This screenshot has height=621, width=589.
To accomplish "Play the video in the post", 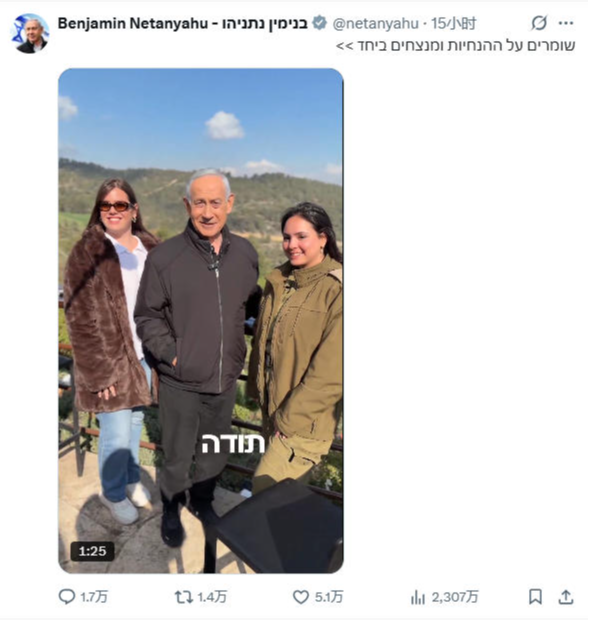I will [x=201, y=321].
